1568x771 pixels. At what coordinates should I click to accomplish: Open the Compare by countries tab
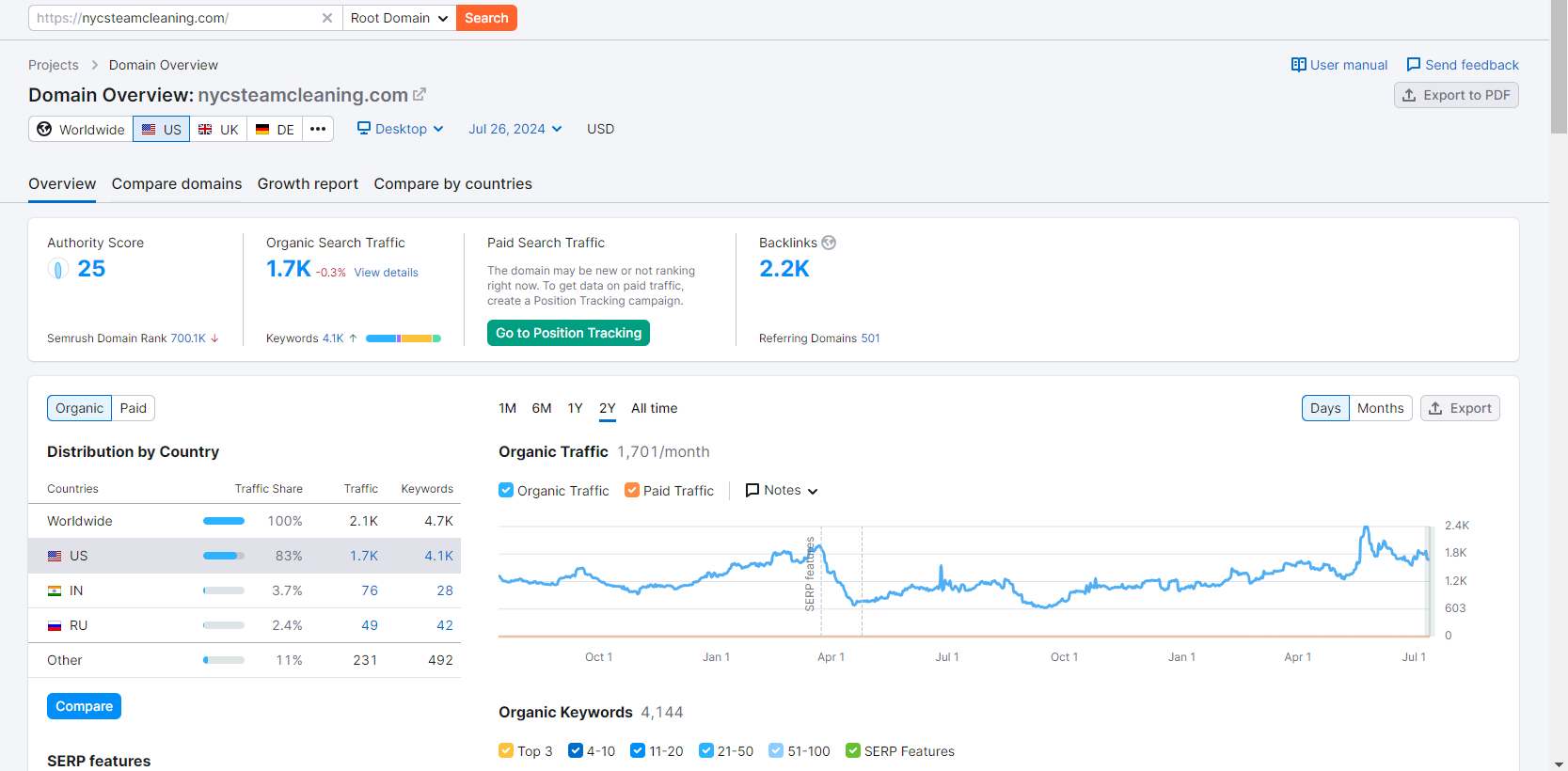click(452, 184)
